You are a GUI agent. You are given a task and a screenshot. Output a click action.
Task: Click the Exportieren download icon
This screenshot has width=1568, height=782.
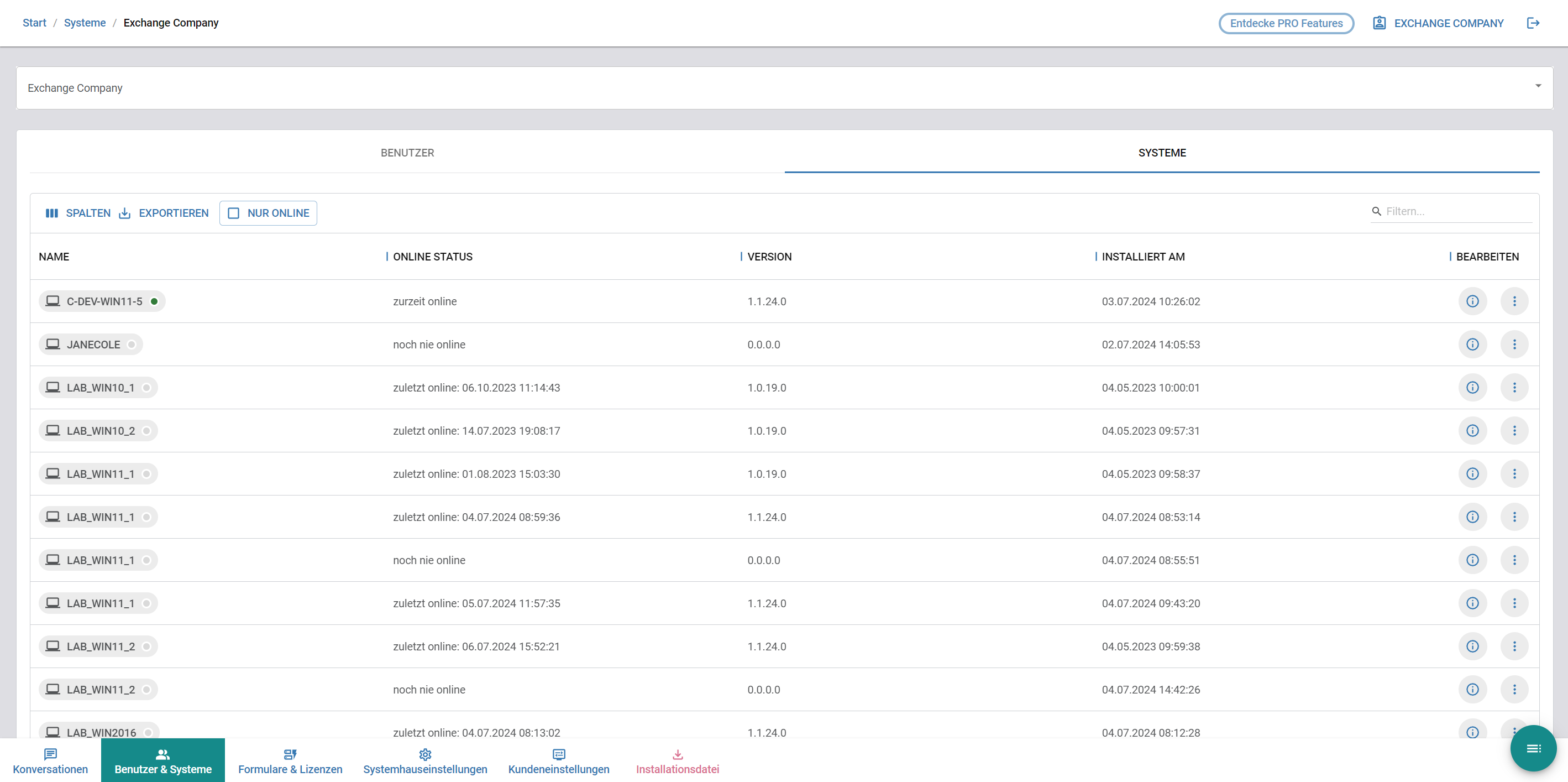coord(125,213)
